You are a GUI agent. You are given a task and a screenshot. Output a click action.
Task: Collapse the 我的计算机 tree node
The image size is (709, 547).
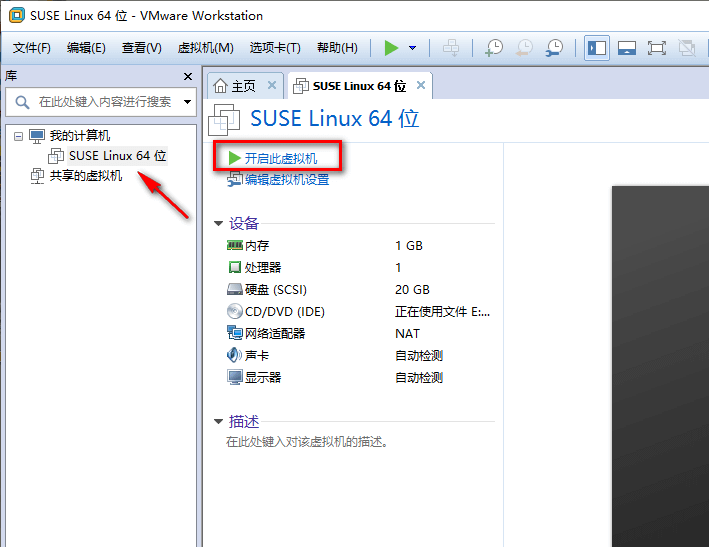point(18,136)
